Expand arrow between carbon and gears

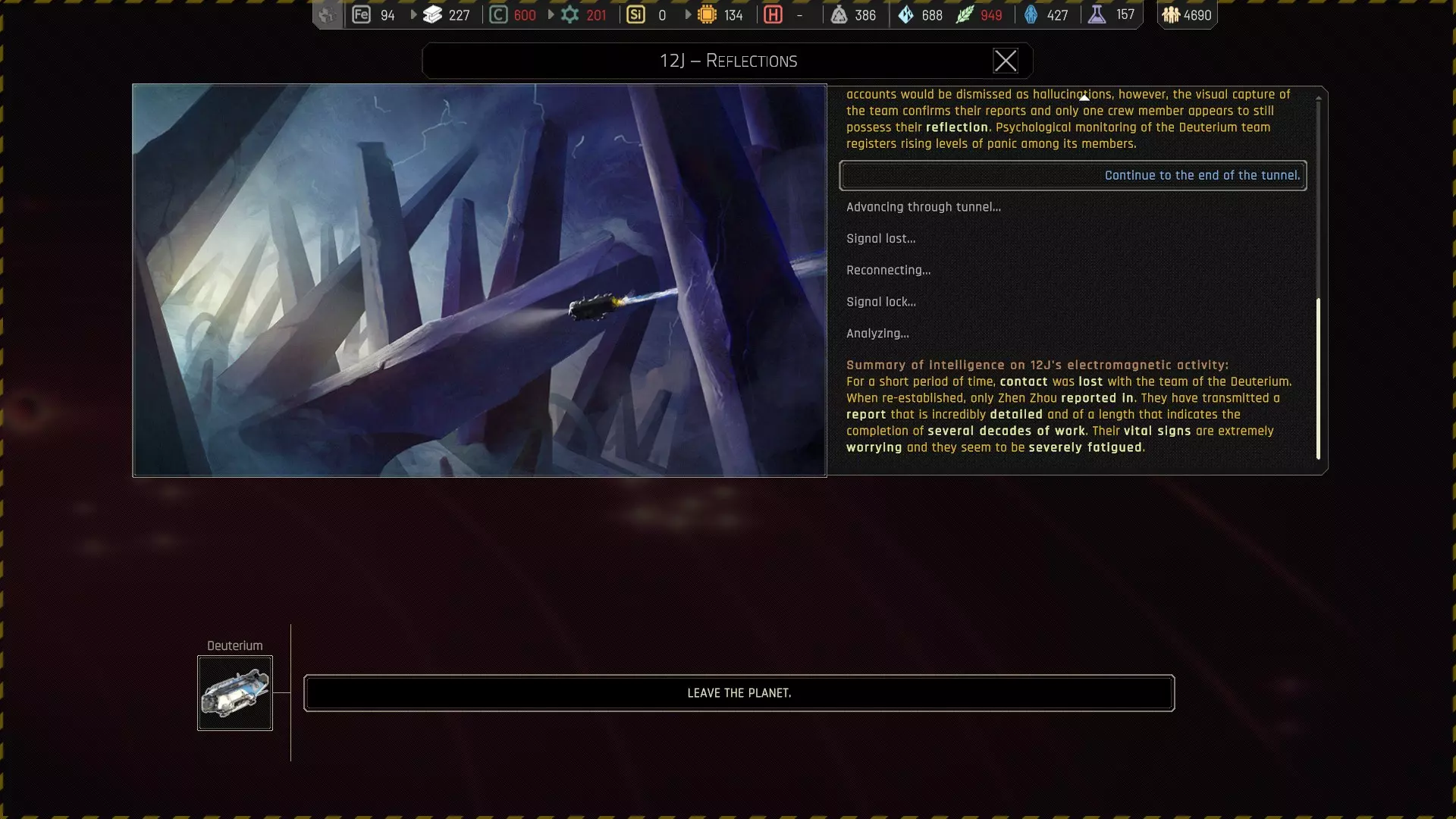(x=551, y=15)
